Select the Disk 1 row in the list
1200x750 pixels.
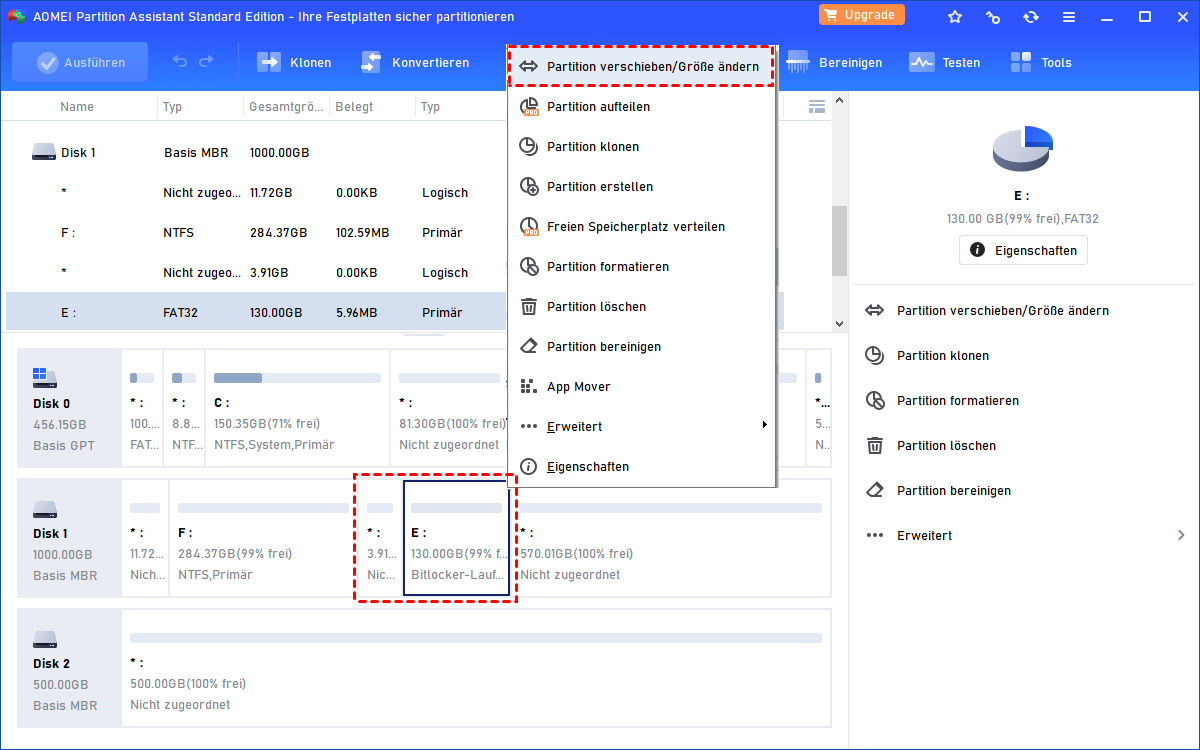point(255,153)
